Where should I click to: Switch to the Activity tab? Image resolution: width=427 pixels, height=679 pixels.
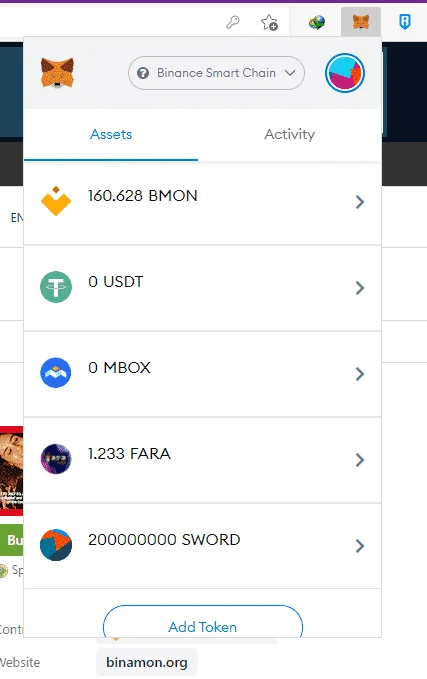click(x=289, y=134)
